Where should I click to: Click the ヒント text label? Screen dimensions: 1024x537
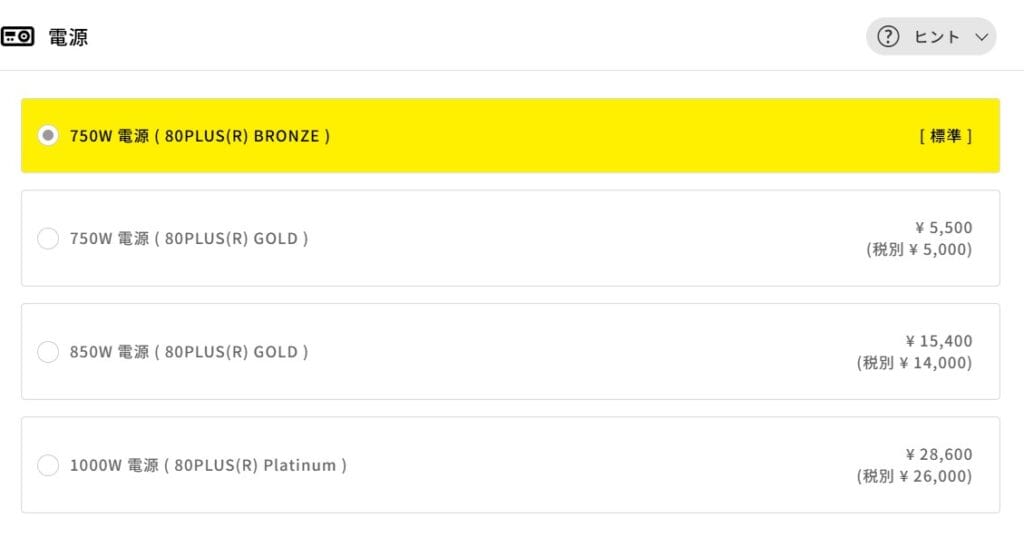click(x=936, y=37)
